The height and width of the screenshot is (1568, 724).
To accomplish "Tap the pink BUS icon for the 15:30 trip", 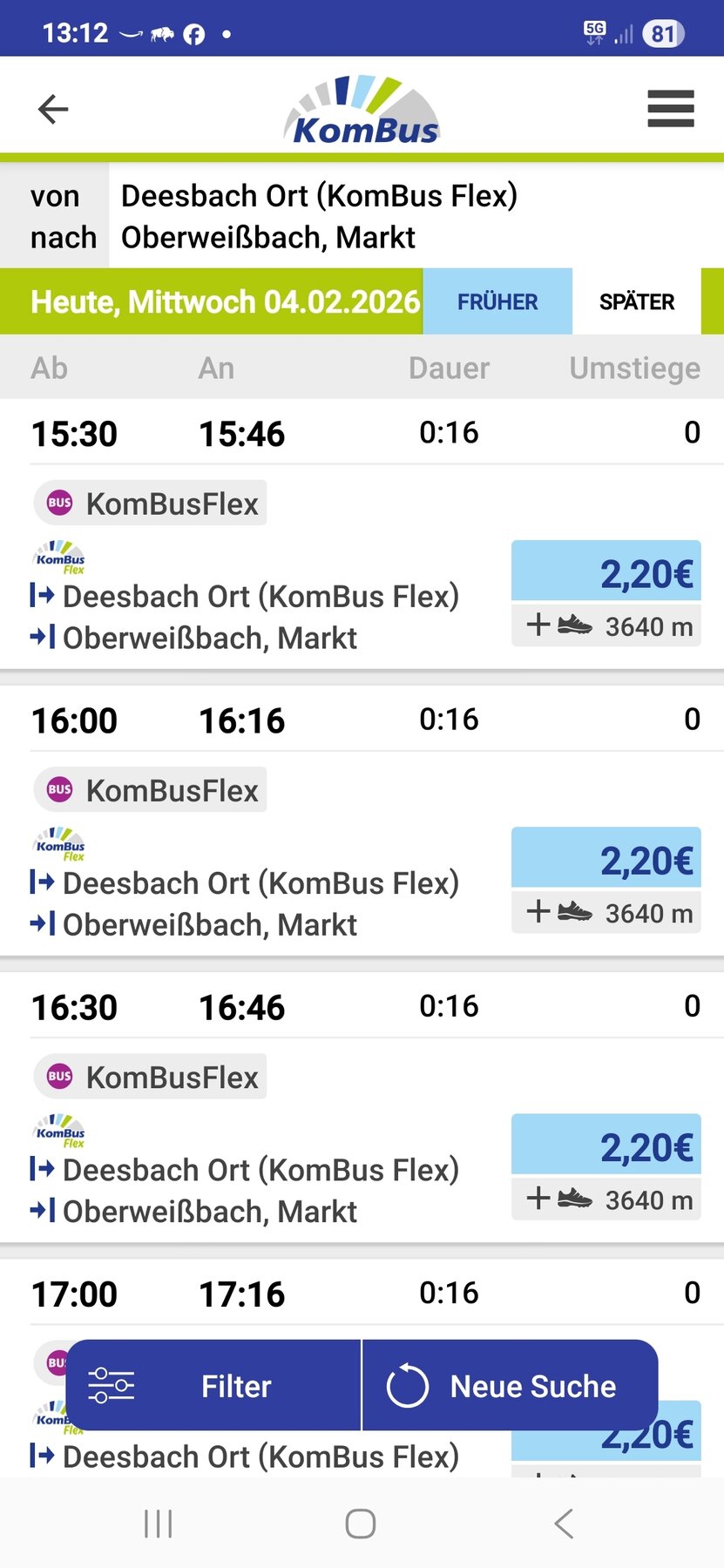I will tap(59, 503).
